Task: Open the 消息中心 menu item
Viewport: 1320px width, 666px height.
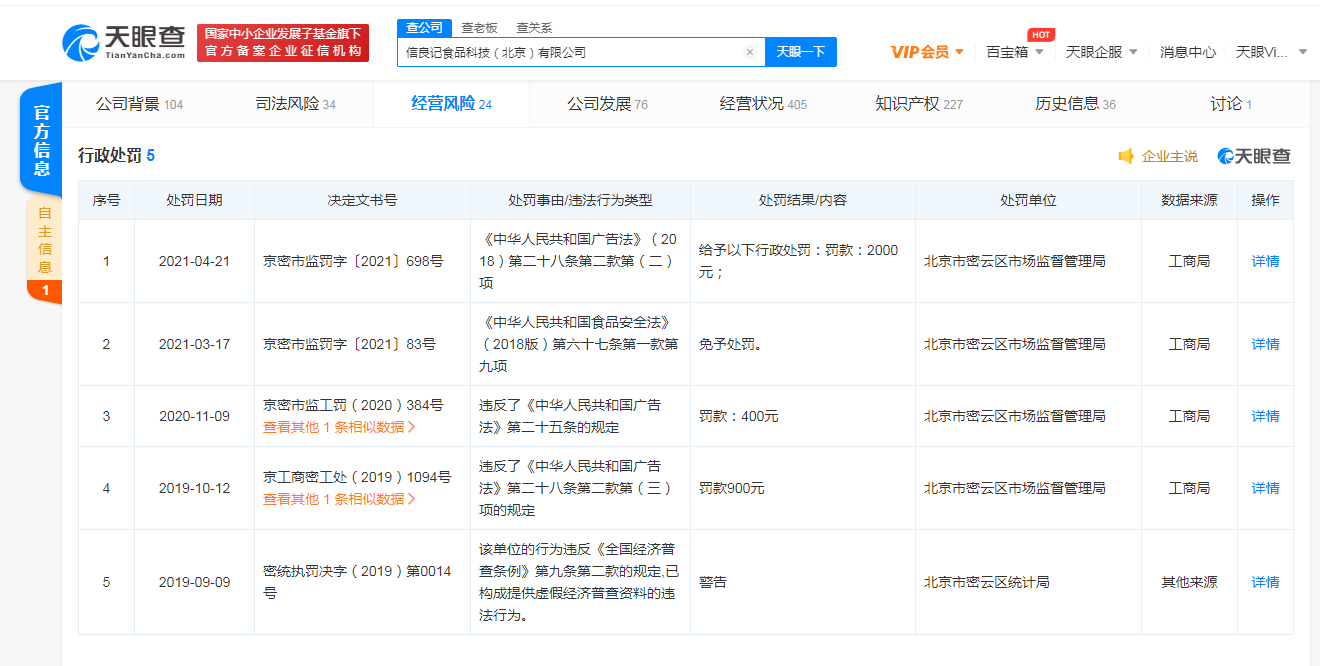Action: 1187,52
